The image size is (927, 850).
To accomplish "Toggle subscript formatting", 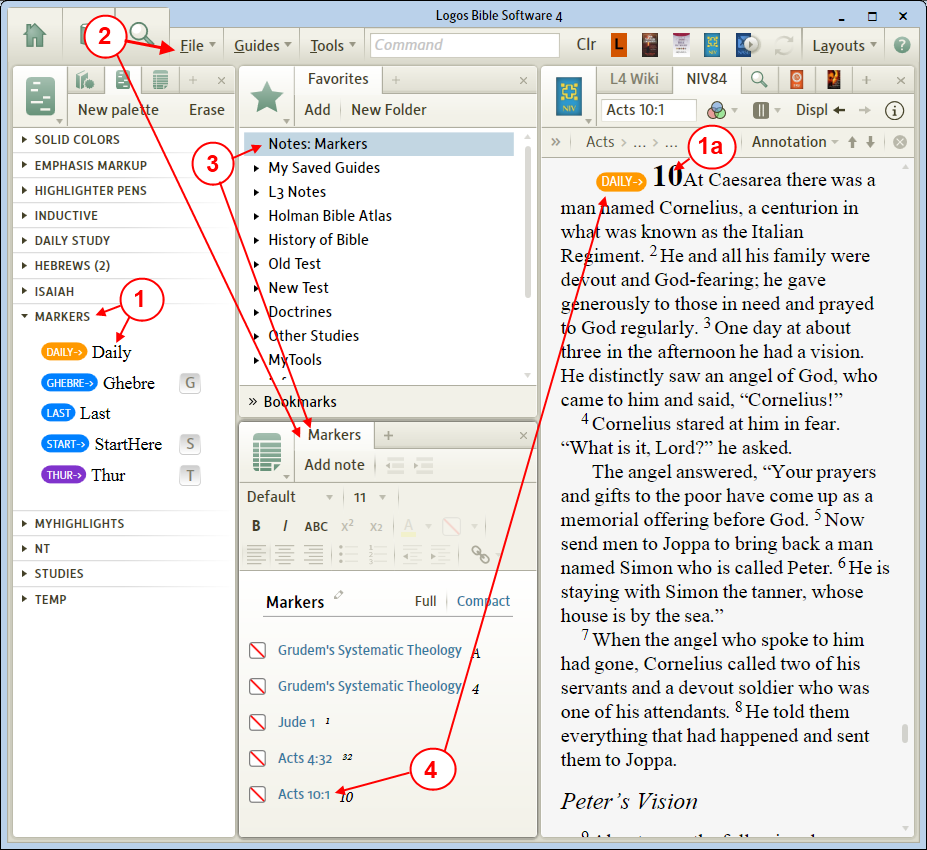I will [x=376, y=527].
